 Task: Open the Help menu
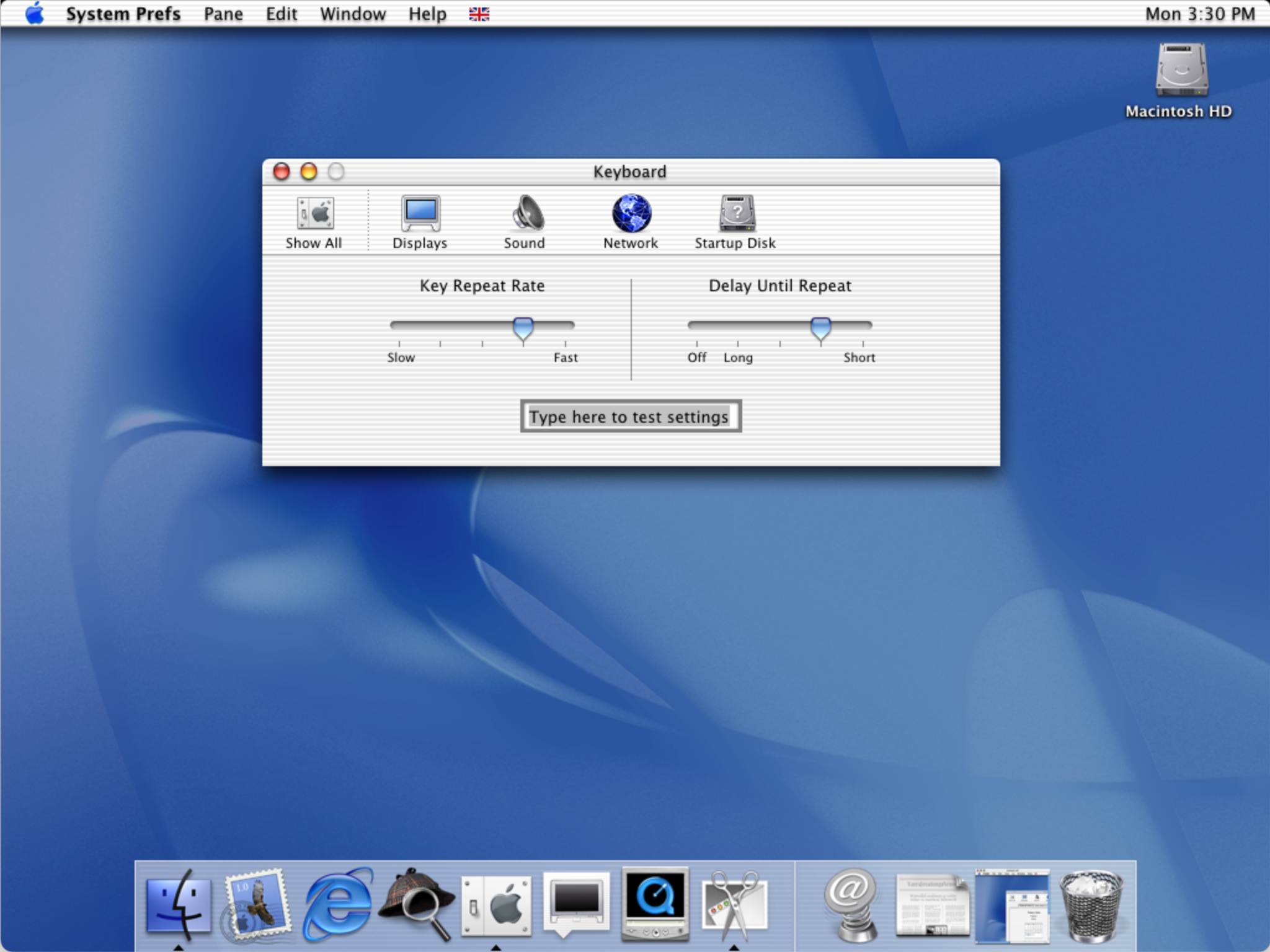click(x=427, y=14)
